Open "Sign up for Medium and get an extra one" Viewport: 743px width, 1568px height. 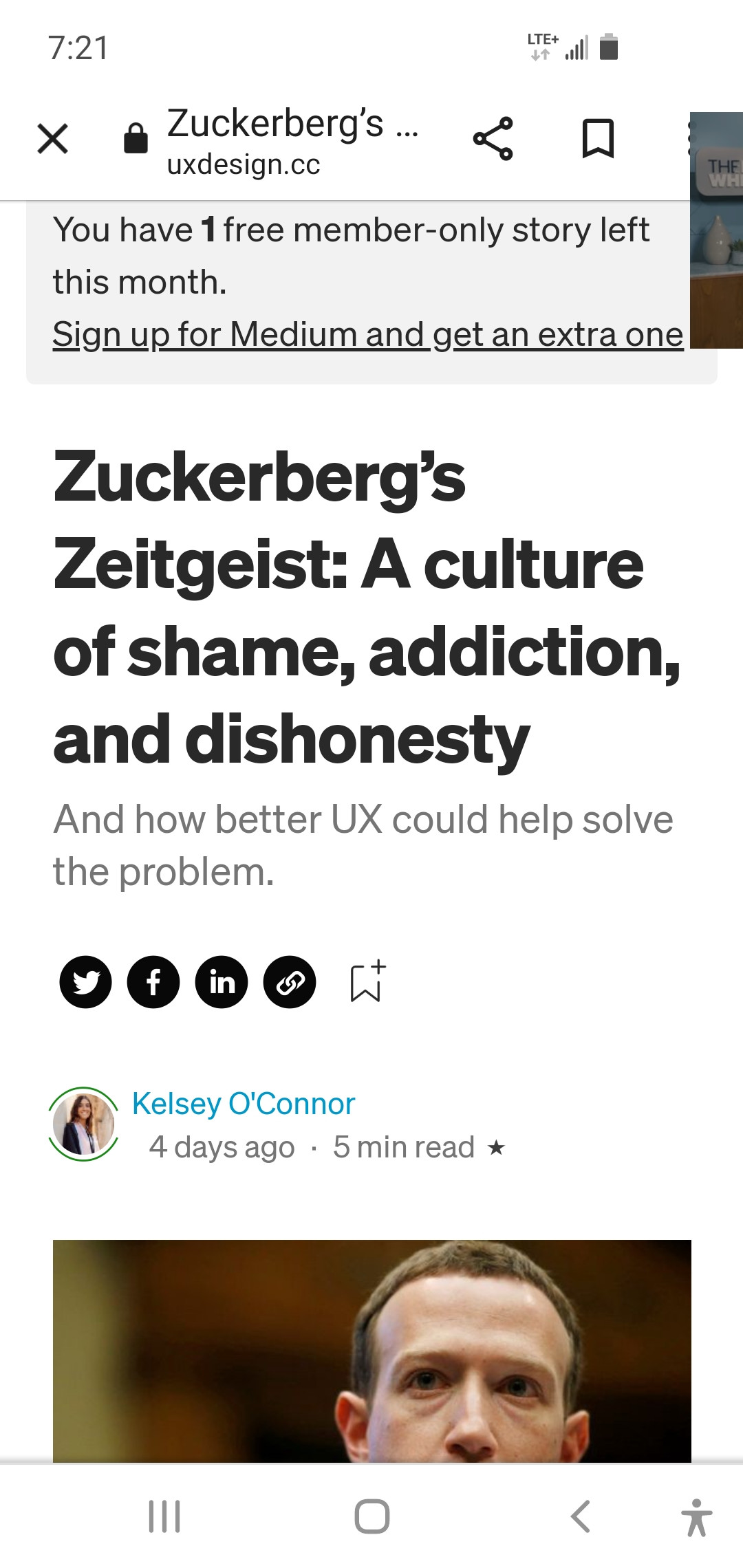[x=368, y=335]
